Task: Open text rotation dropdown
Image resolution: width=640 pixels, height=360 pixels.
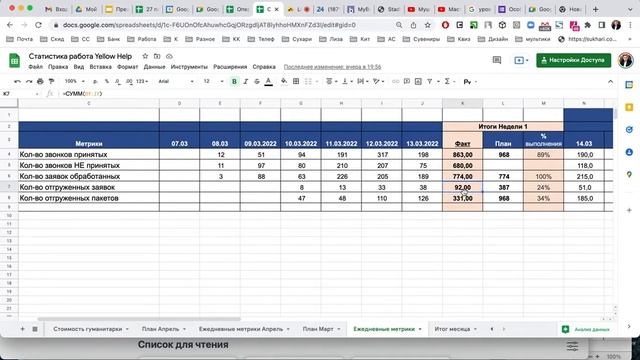Action: tap(378, 82)
